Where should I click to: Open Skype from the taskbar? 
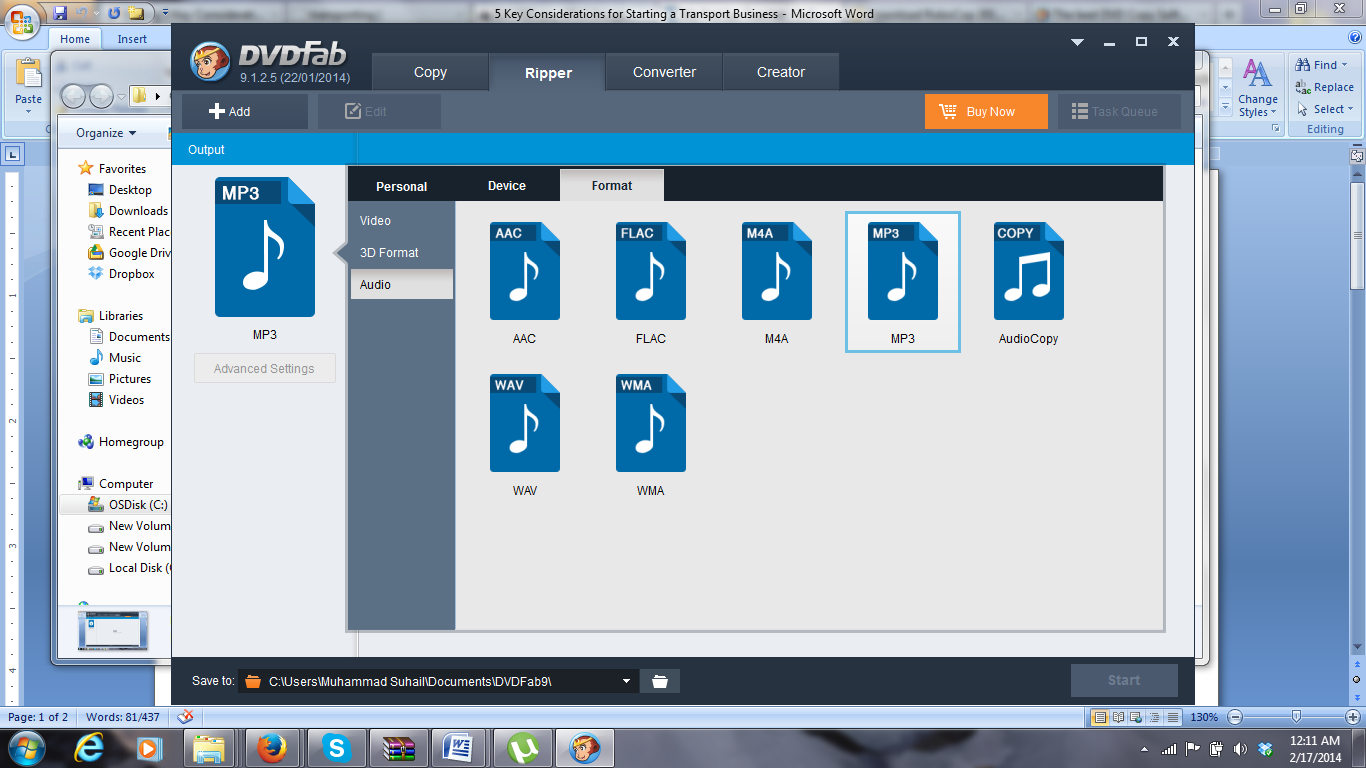tap(337, 748)
